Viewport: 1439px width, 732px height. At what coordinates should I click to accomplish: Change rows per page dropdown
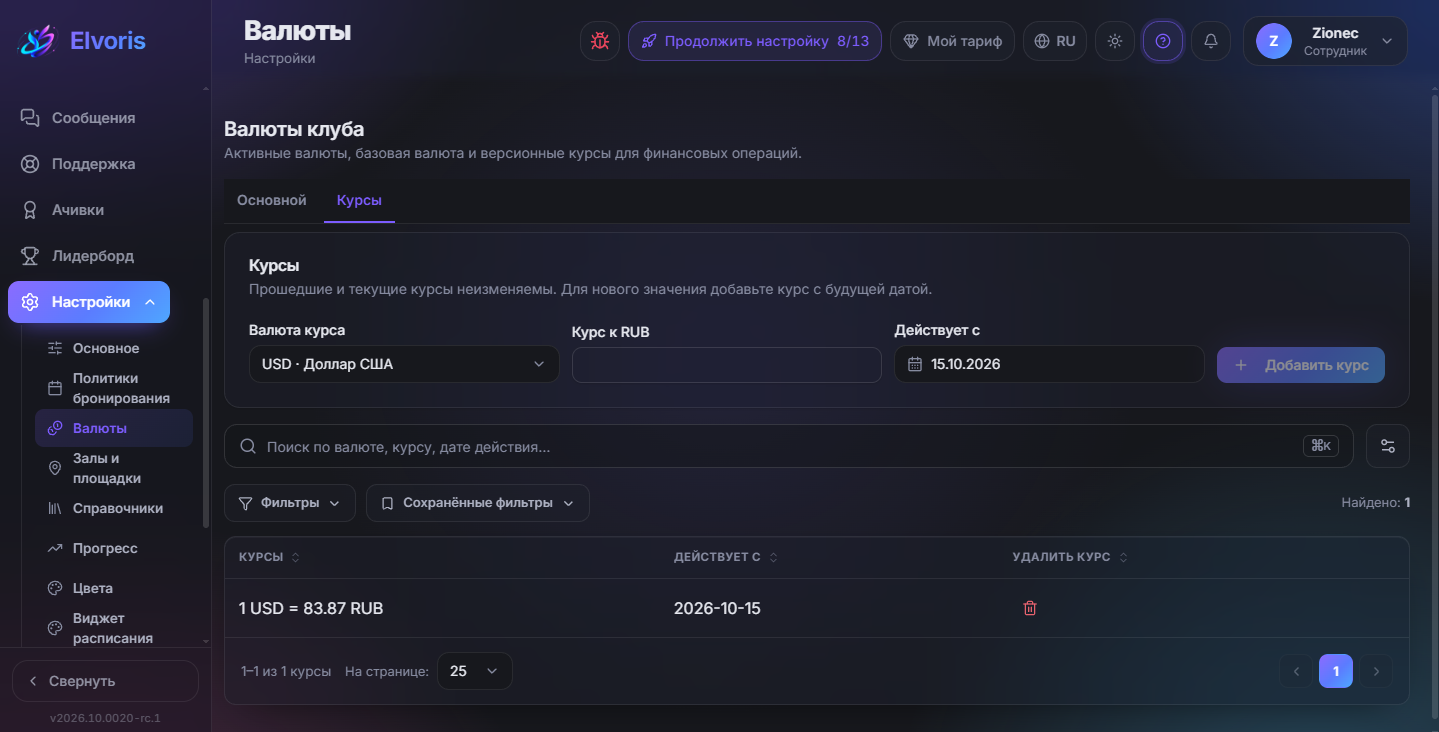click(474, 671)
